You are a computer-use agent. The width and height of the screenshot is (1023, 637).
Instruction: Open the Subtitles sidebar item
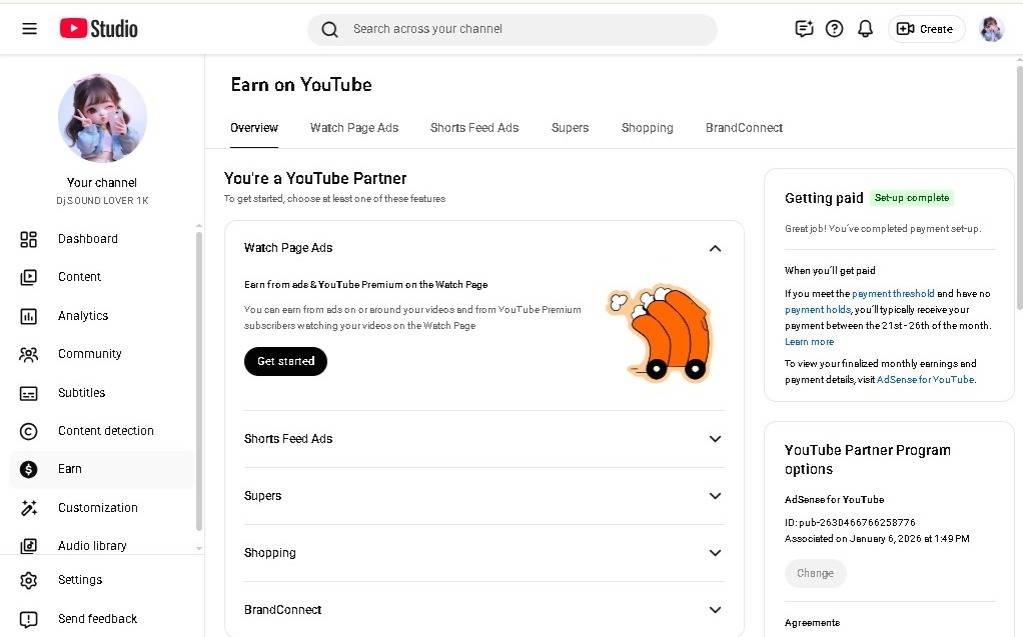pyautogui.click(x=81, y=393)
